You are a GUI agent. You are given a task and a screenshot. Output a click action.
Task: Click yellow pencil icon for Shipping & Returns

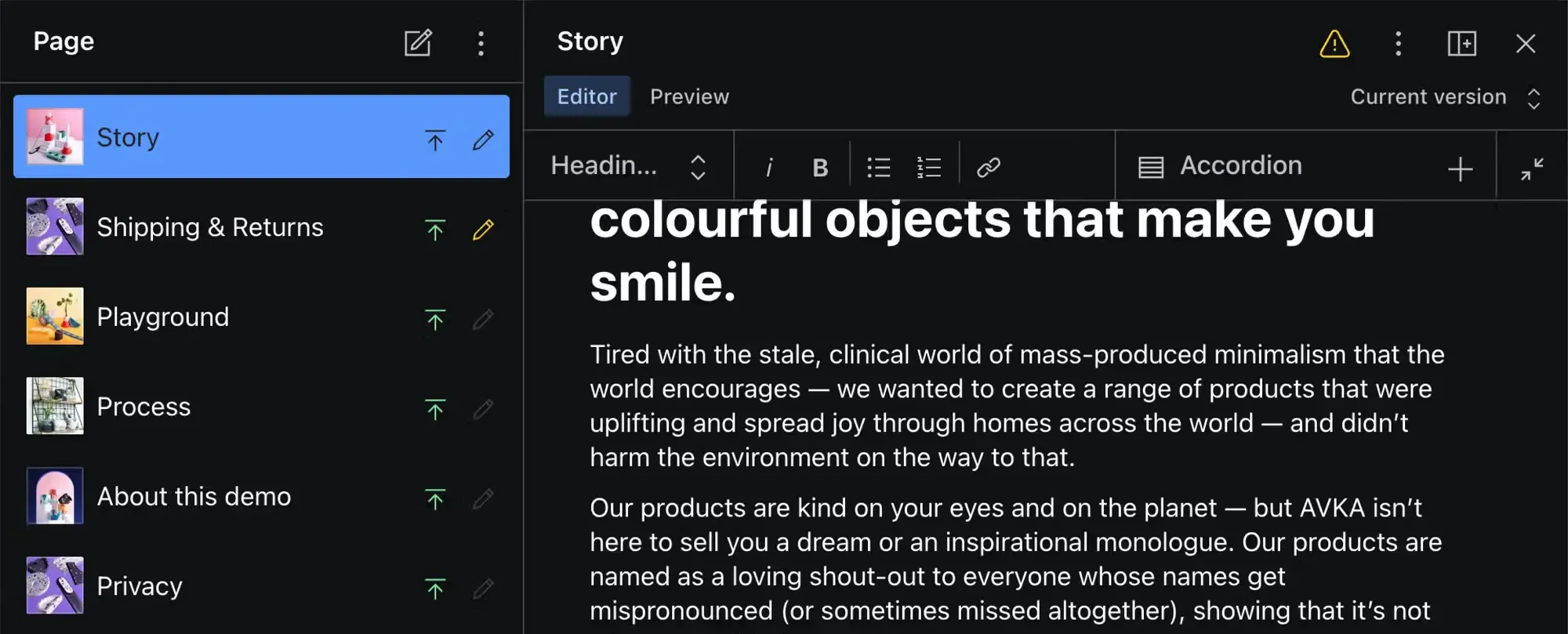483,230
